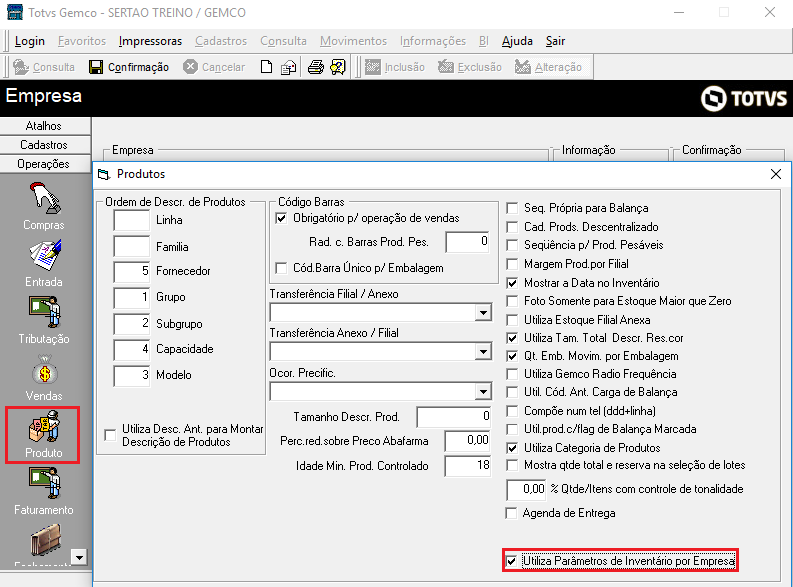This screenshot has height=587, width=793.
Task: Click Idade Min. Prod. Controlado field
Action: [x=468, y=466]
